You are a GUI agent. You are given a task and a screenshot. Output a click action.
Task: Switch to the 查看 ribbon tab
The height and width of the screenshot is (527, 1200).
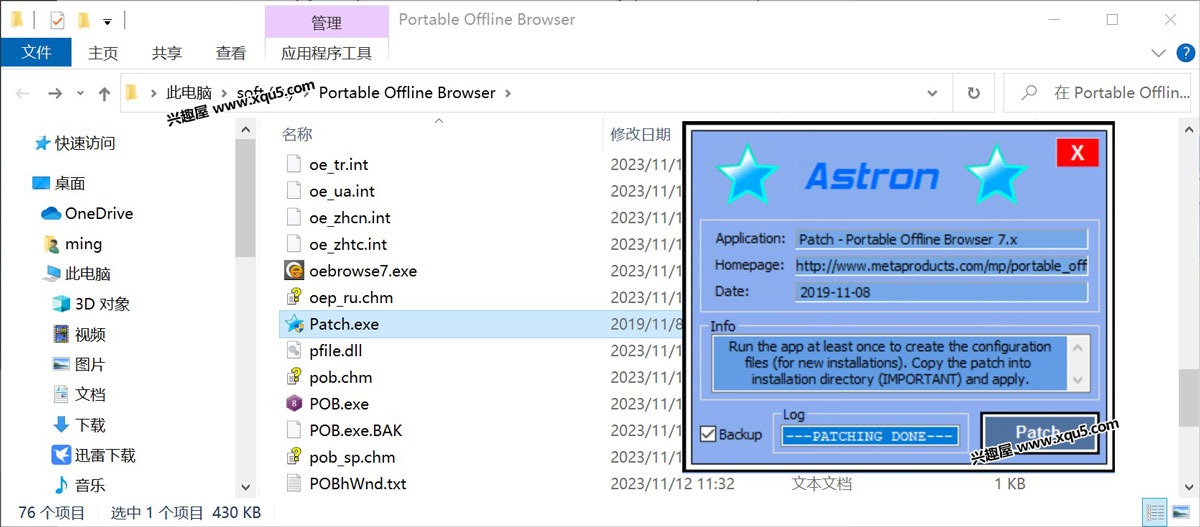[231, 53]
